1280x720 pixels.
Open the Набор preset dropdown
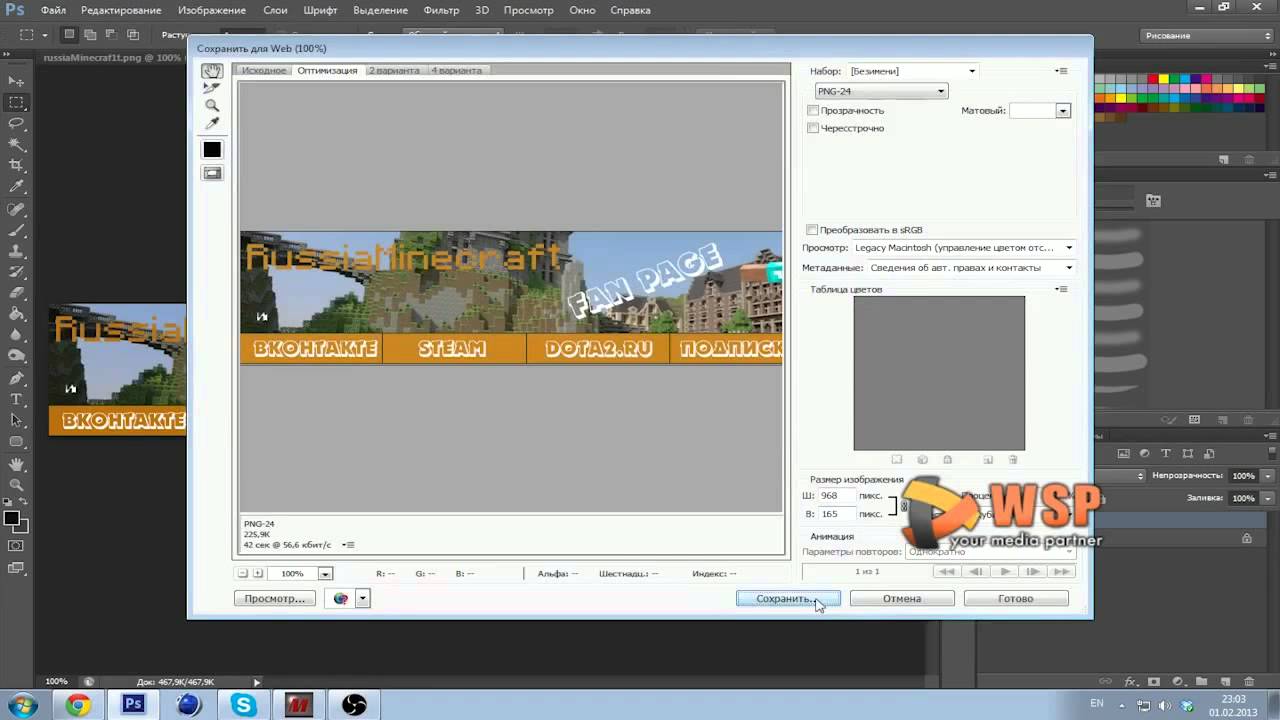coord(913,71)
